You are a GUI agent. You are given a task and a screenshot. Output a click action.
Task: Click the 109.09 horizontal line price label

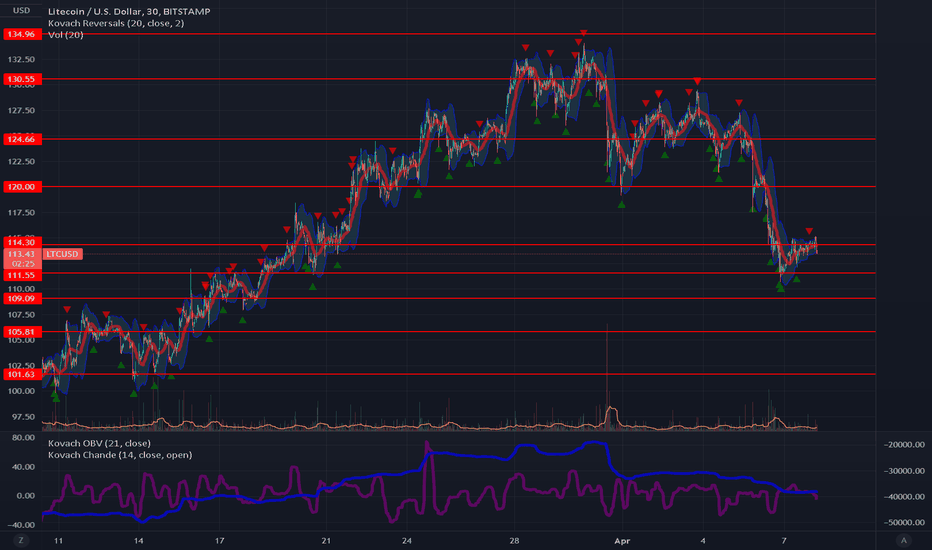[x=22, y=298]
